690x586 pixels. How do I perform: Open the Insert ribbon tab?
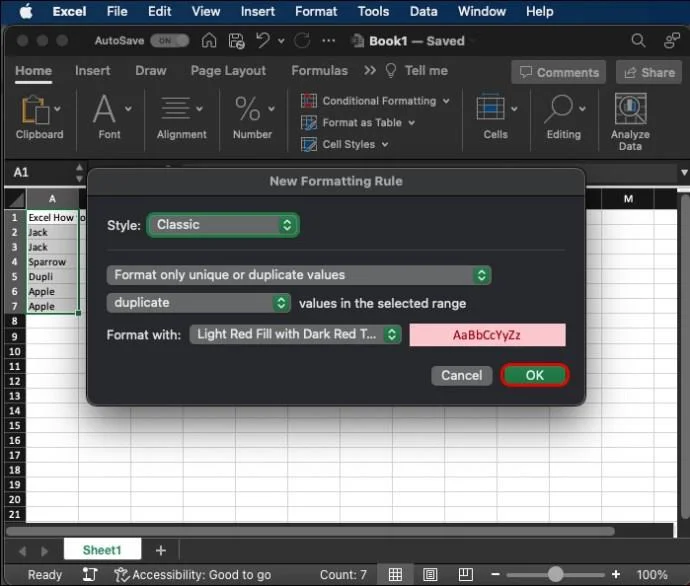(92, 71)
